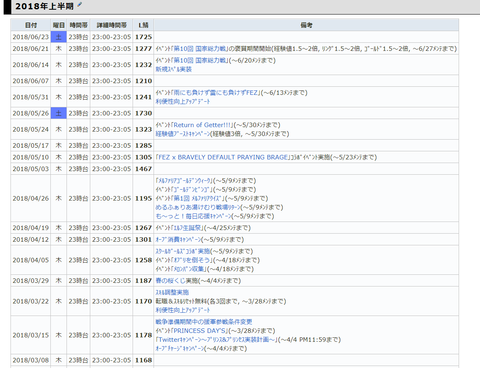Open FEZ x BRAVELY DEFAULT PRAYING BRAGE link

223,157
